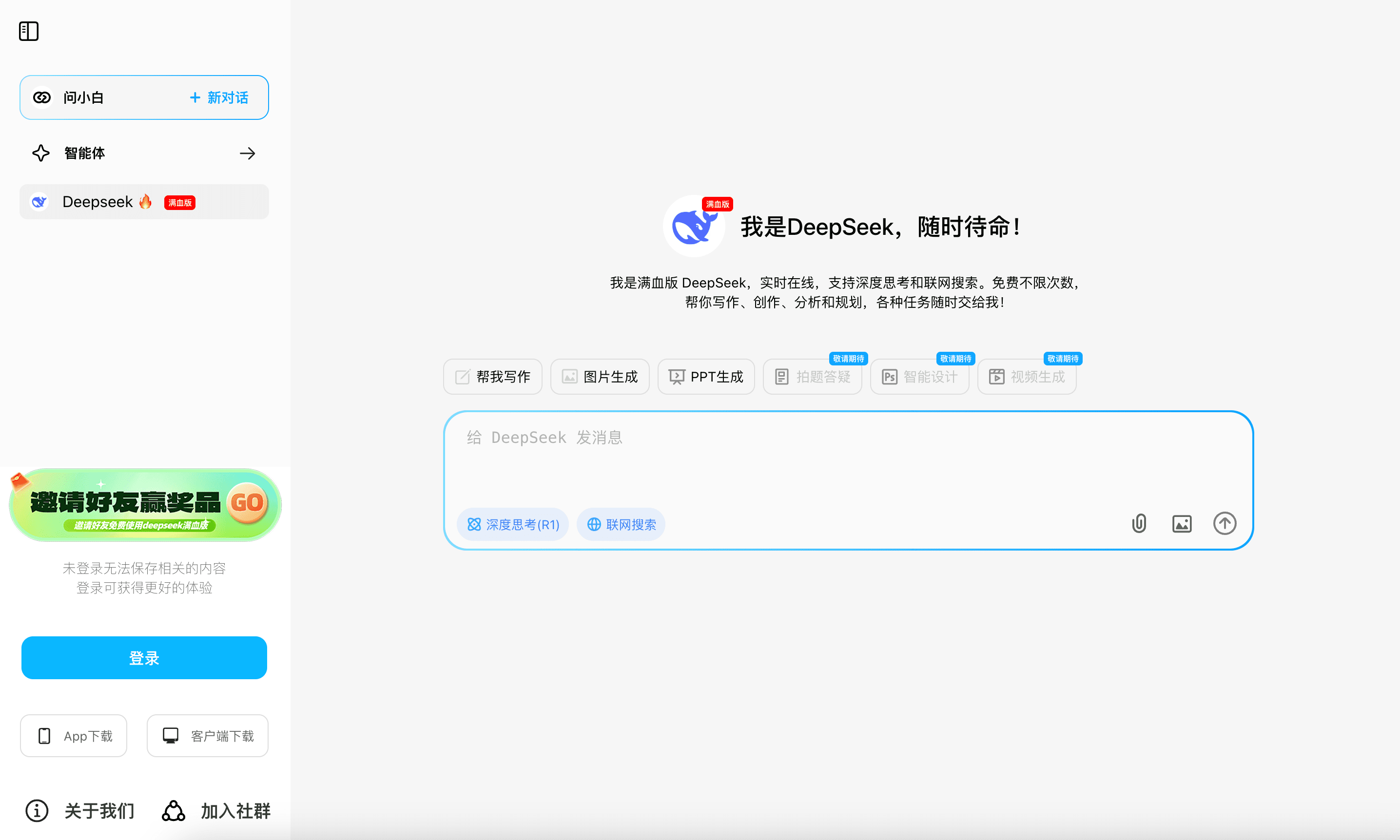Expand 智能体 with the arrow
1400x840 pixels.
click(248, 153)
